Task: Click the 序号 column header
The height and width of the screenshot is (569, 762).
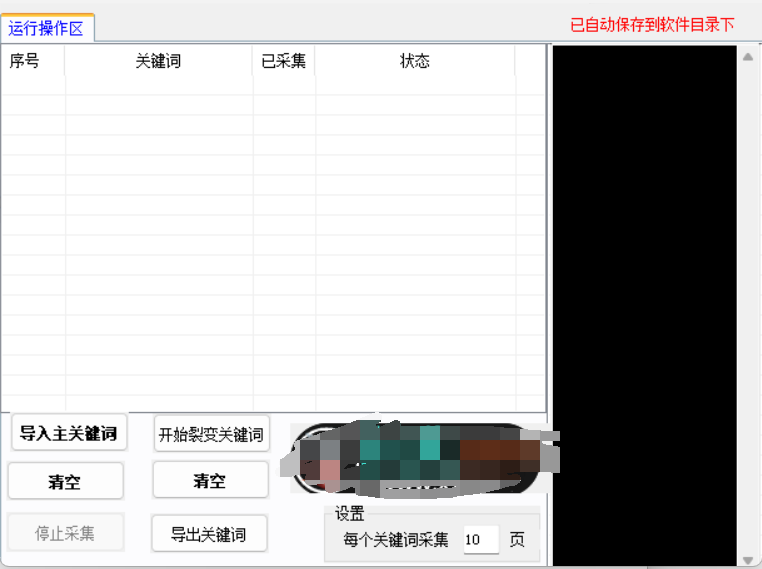Action: click(x=25, y=61)
